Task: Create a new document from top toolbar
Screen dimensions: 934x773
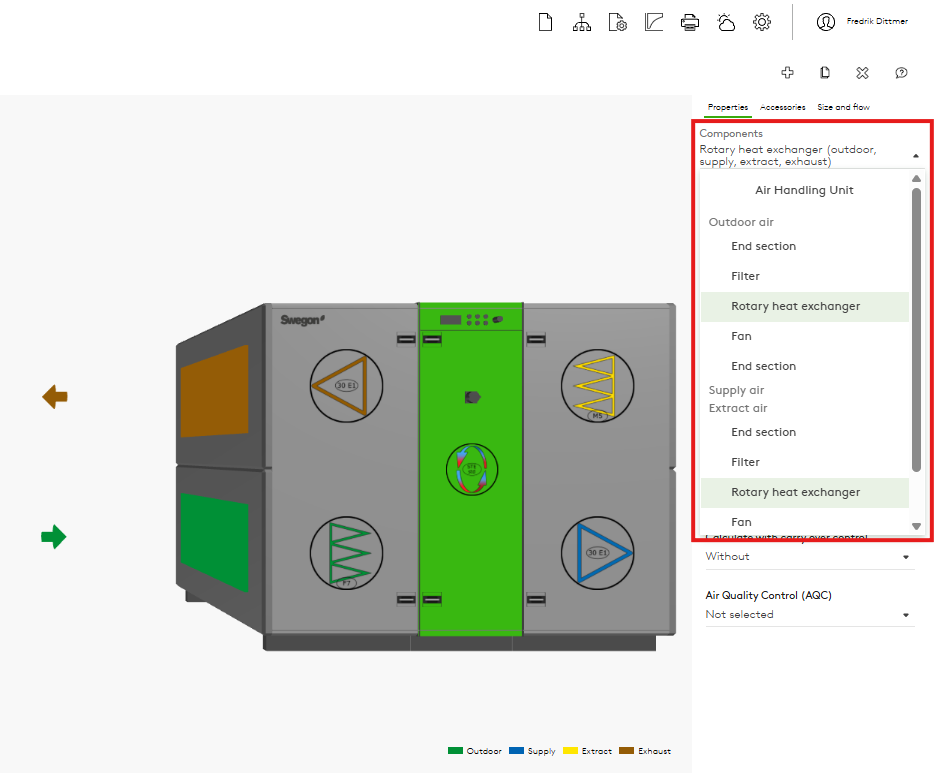Action: [545, 22]
